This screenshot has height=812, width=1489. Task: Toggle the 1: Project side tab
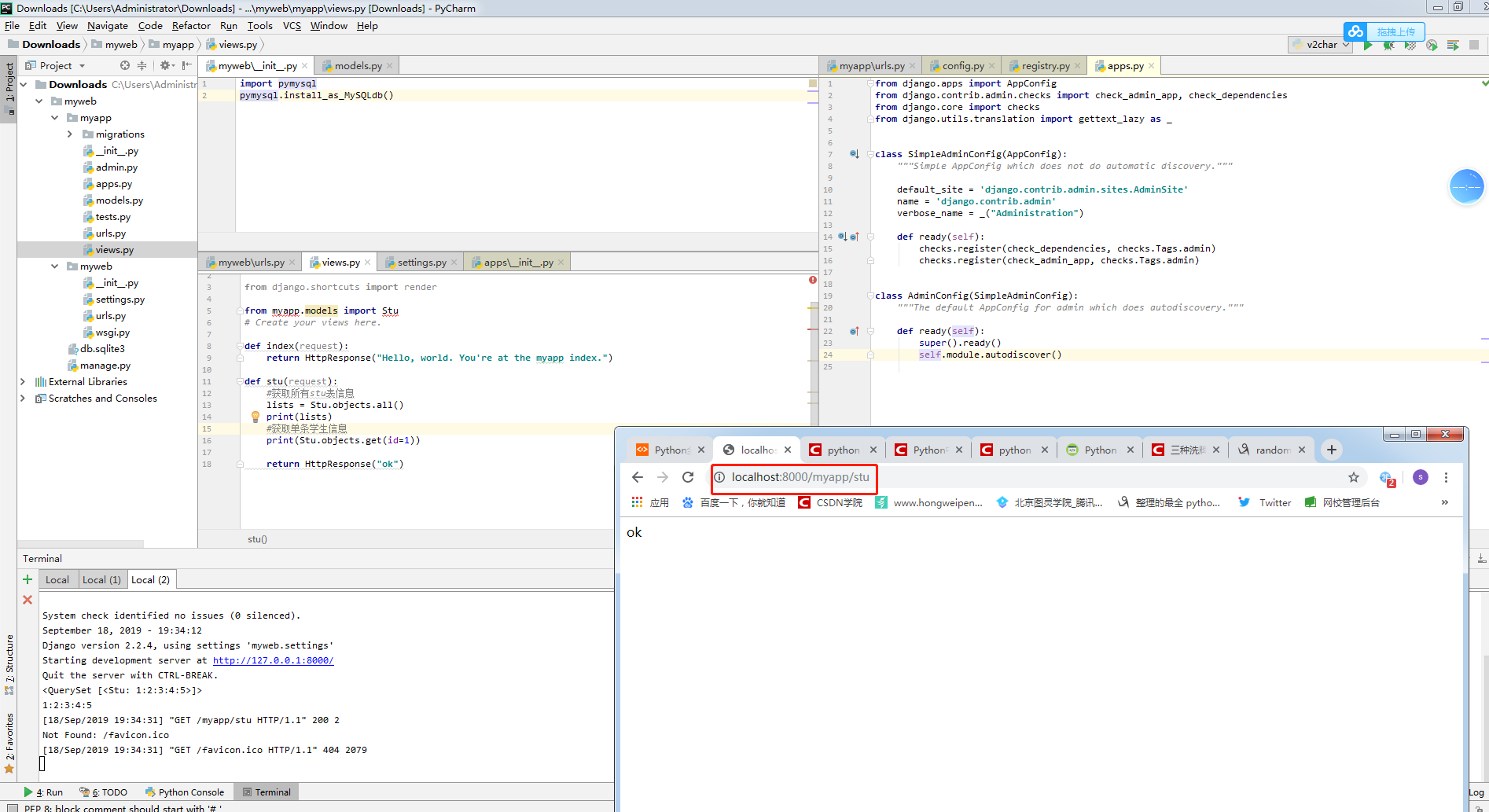click(x=9, y=87)
